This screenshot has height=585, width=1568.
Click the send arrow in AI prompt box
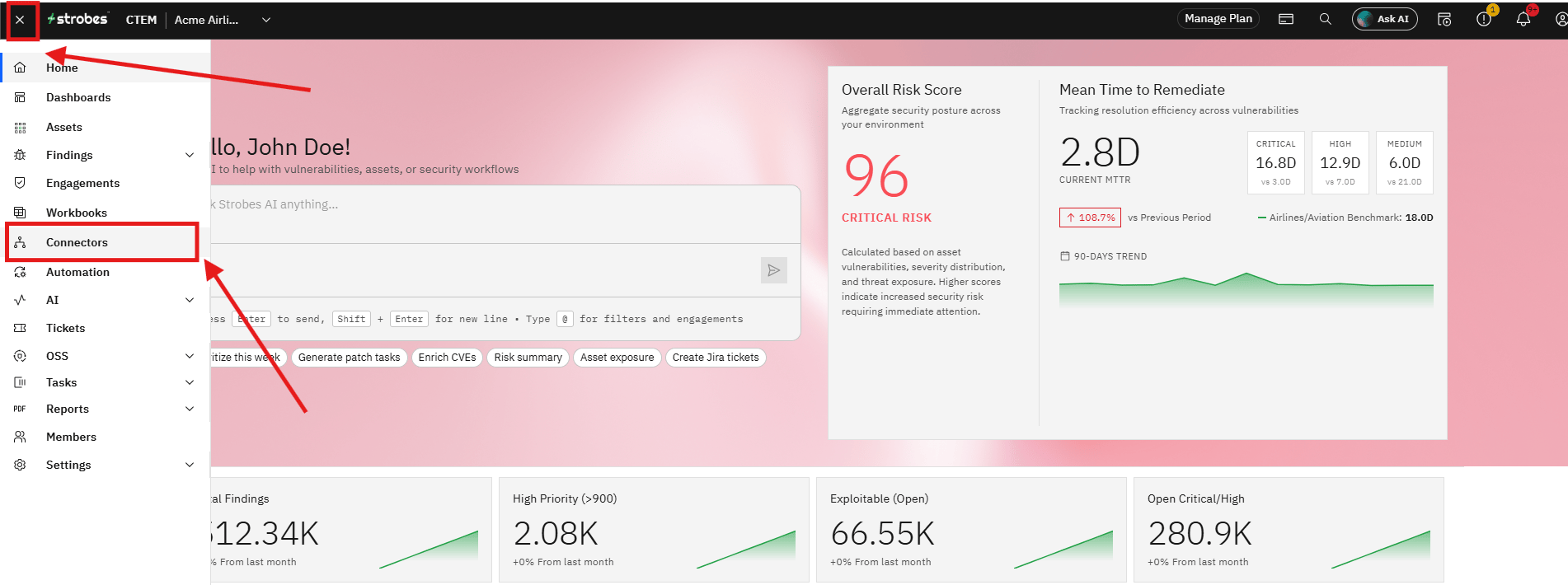(x=773, y=270)
